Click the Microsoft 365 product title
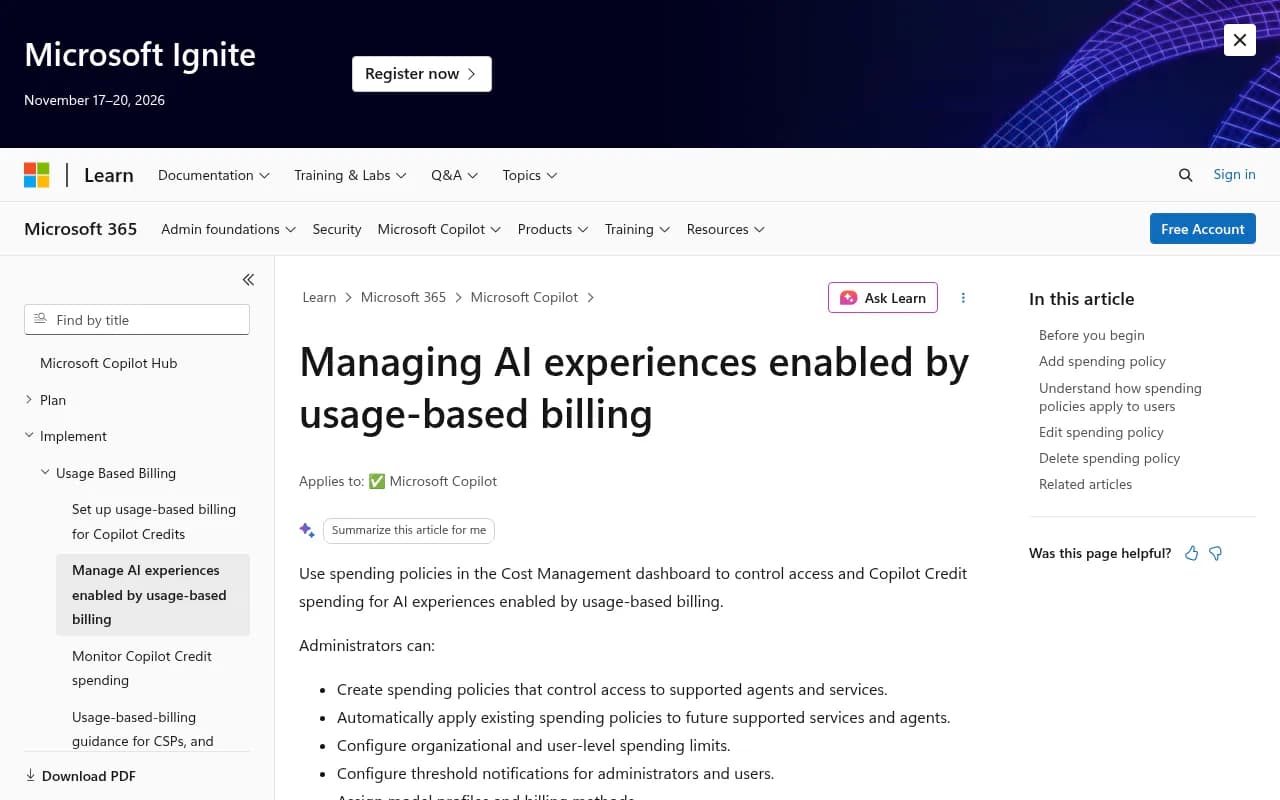The image size is (1280, 800). (81, 229)
